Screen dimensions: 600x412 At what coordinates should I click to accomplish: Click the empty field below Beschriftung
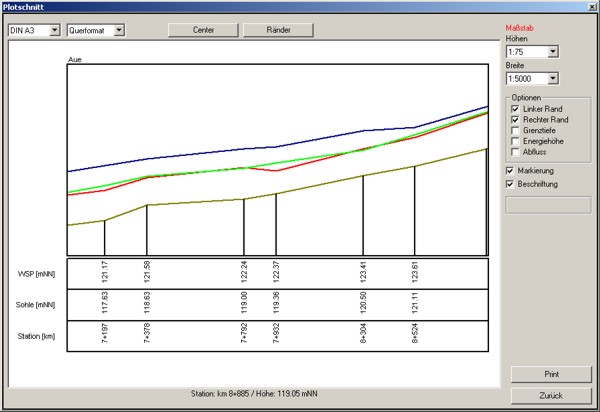click(549, 205)
